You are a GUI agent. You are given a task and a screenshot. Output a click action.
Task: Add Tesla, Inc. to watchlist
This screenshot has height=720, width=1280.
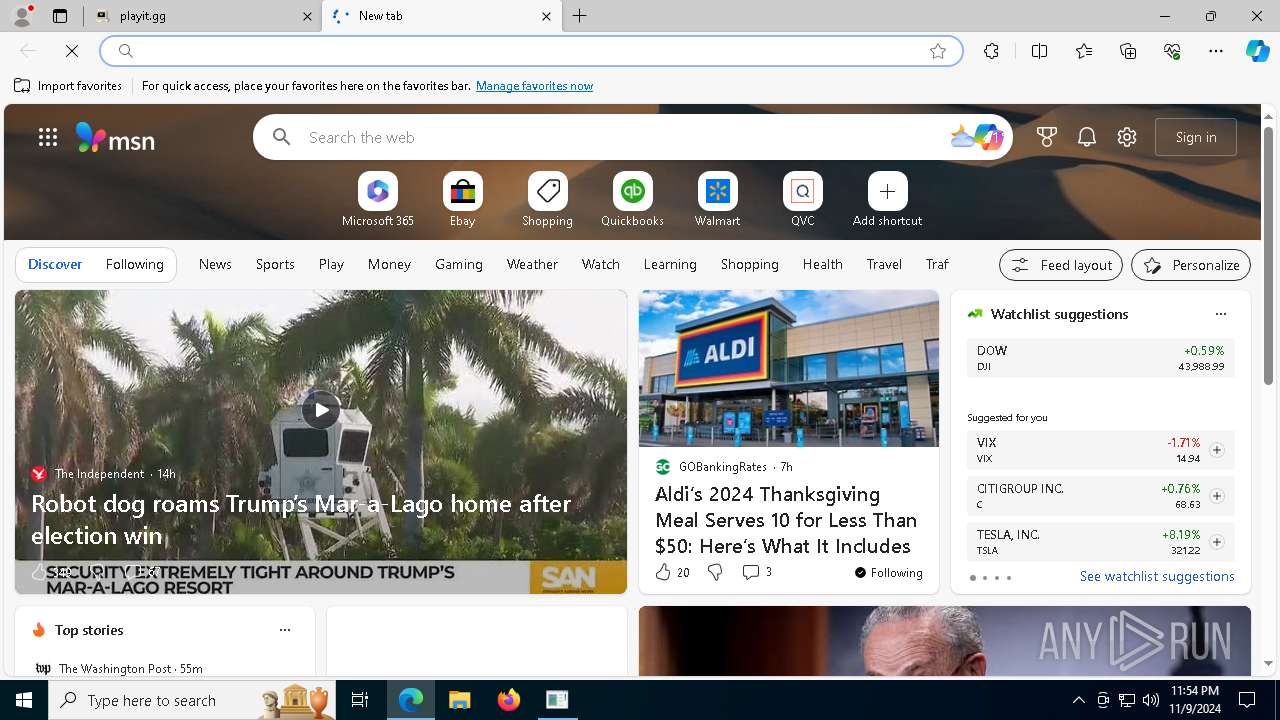pyautogui.click(x=1216, y=542)
